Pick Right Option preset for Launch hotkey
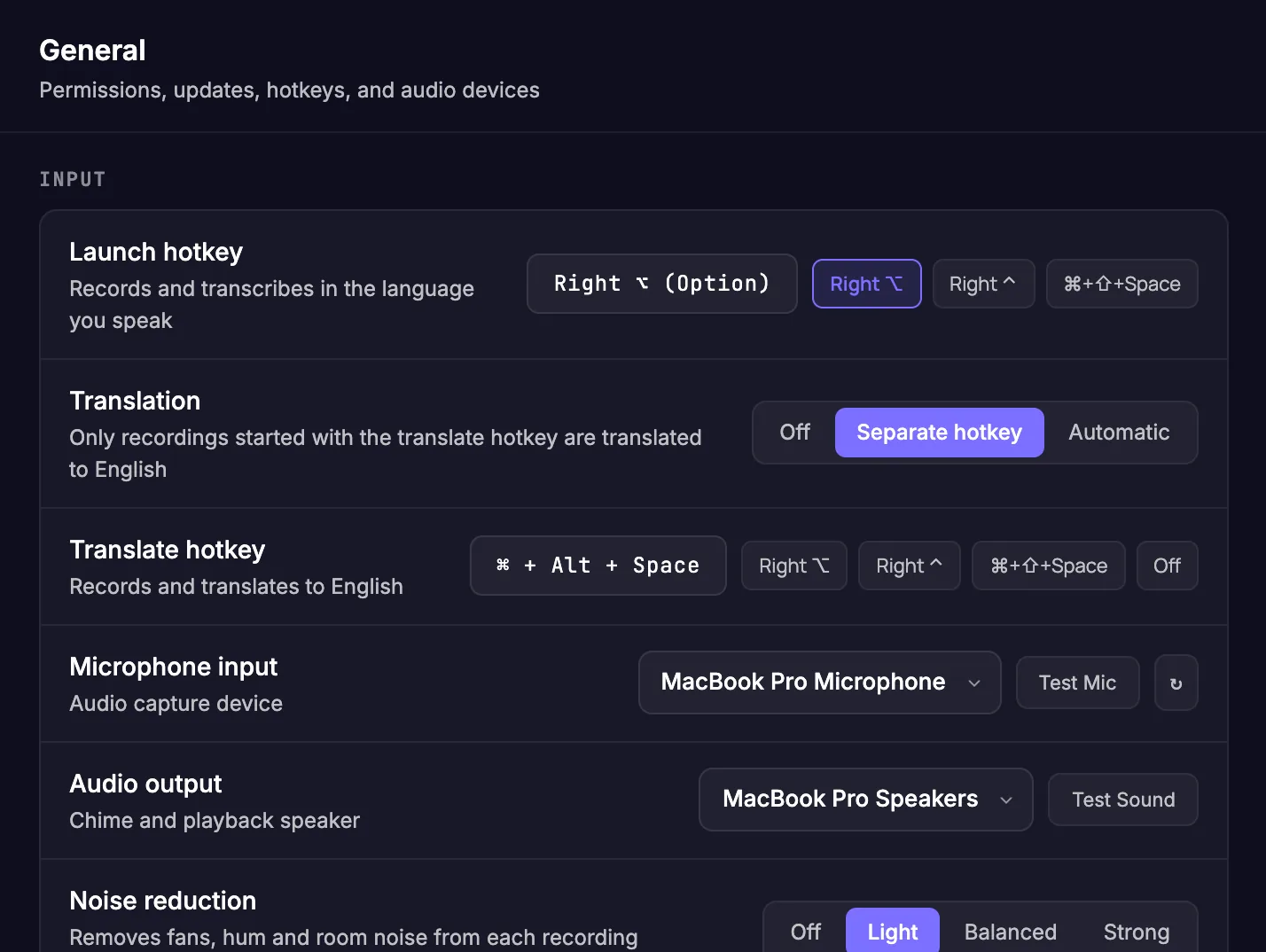 pos(866,284)
